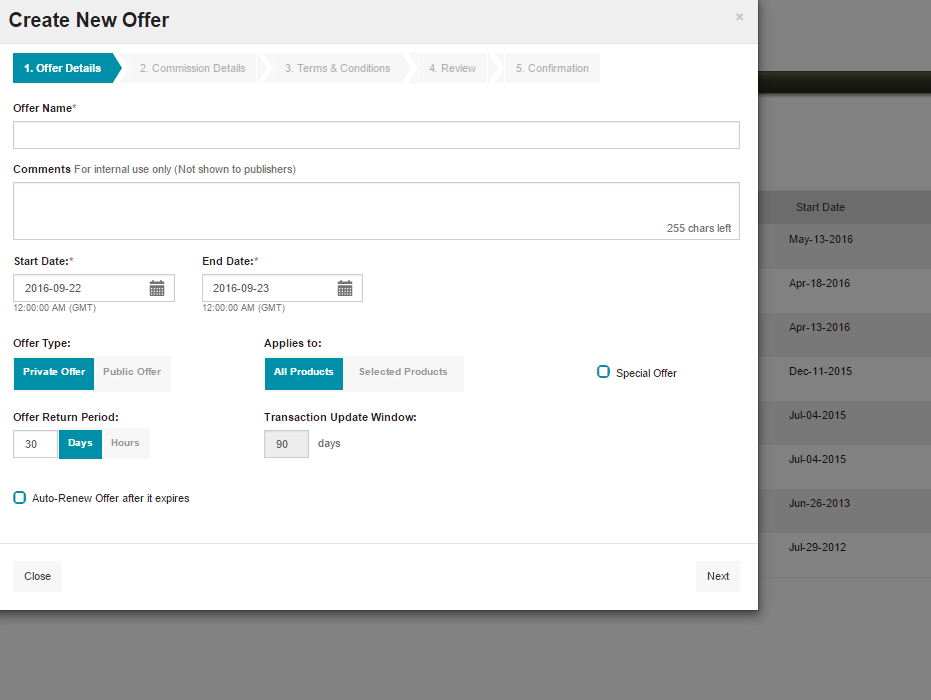
Task: Set return period unit to Hours
Action: (125, 443)
